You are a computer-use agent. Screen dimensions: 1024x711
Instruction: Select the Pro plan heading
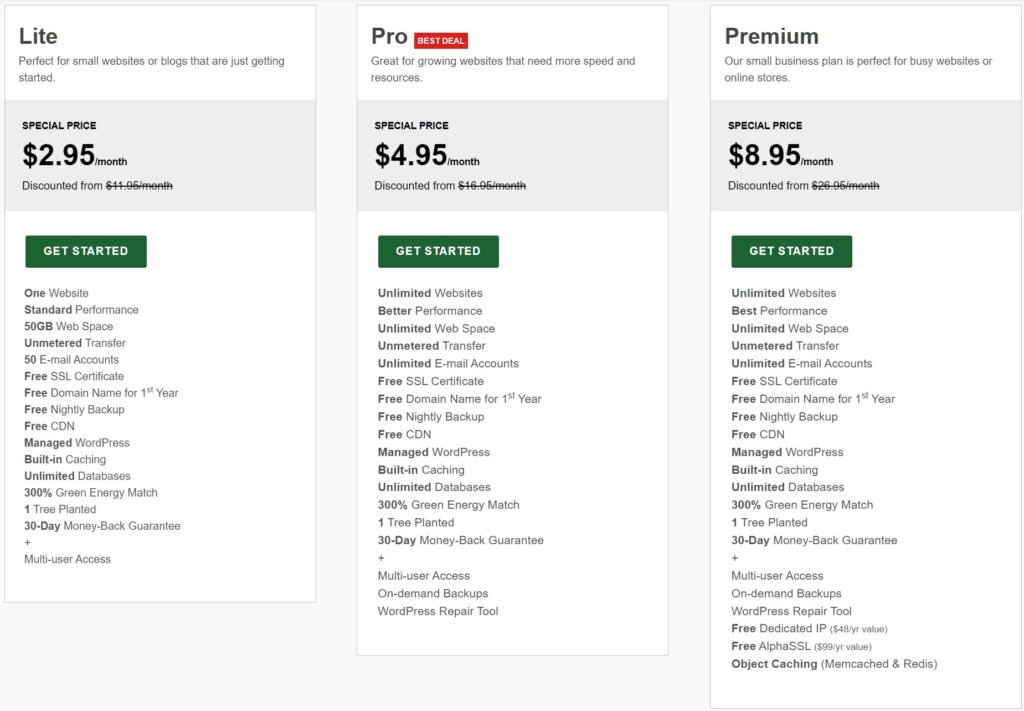pos(389,36)
